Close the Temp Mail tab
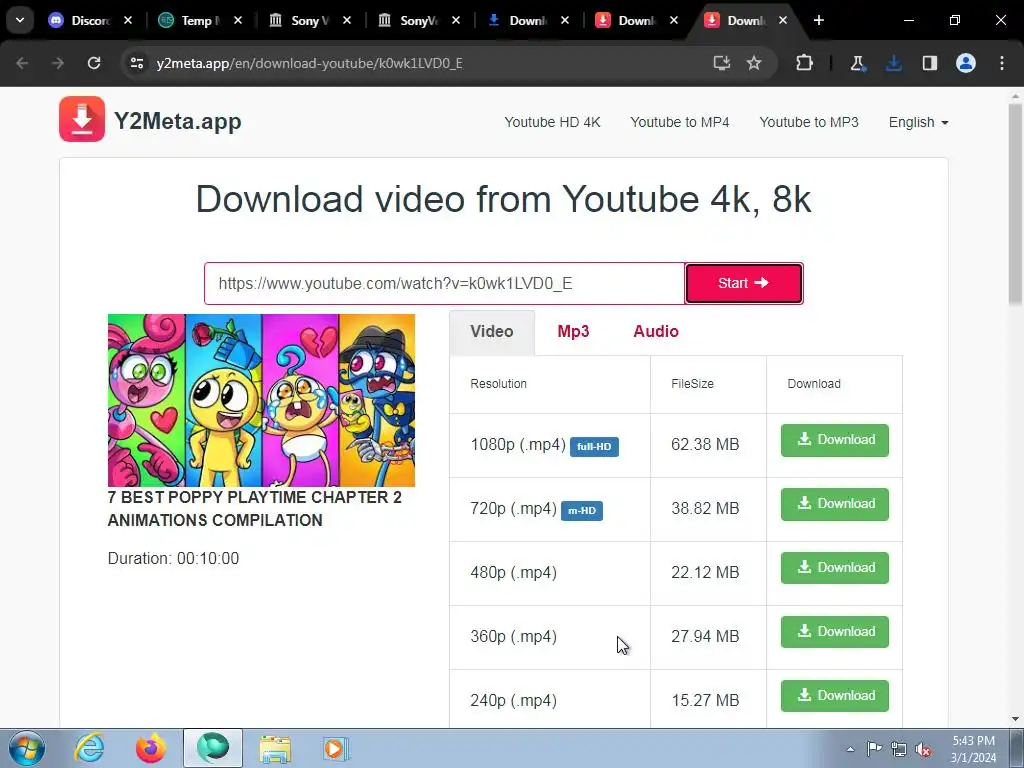This screenshot has height=768, width=1024. tap(238, 20)
